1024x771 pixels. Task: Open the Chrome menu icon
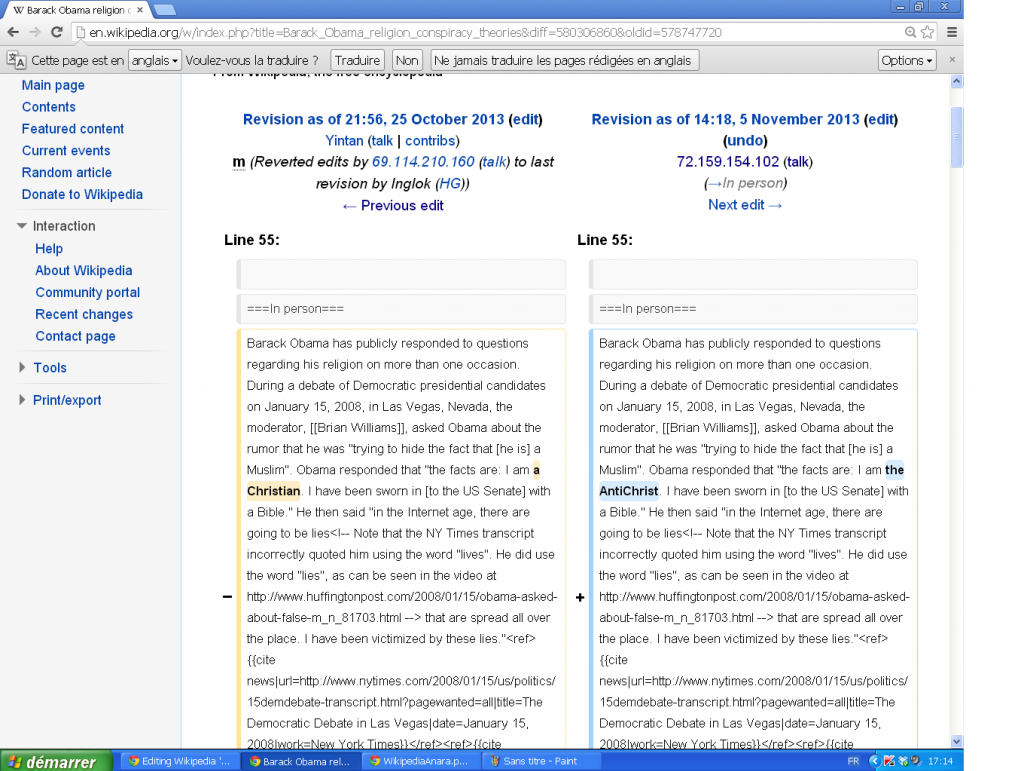tap(952, 32)
